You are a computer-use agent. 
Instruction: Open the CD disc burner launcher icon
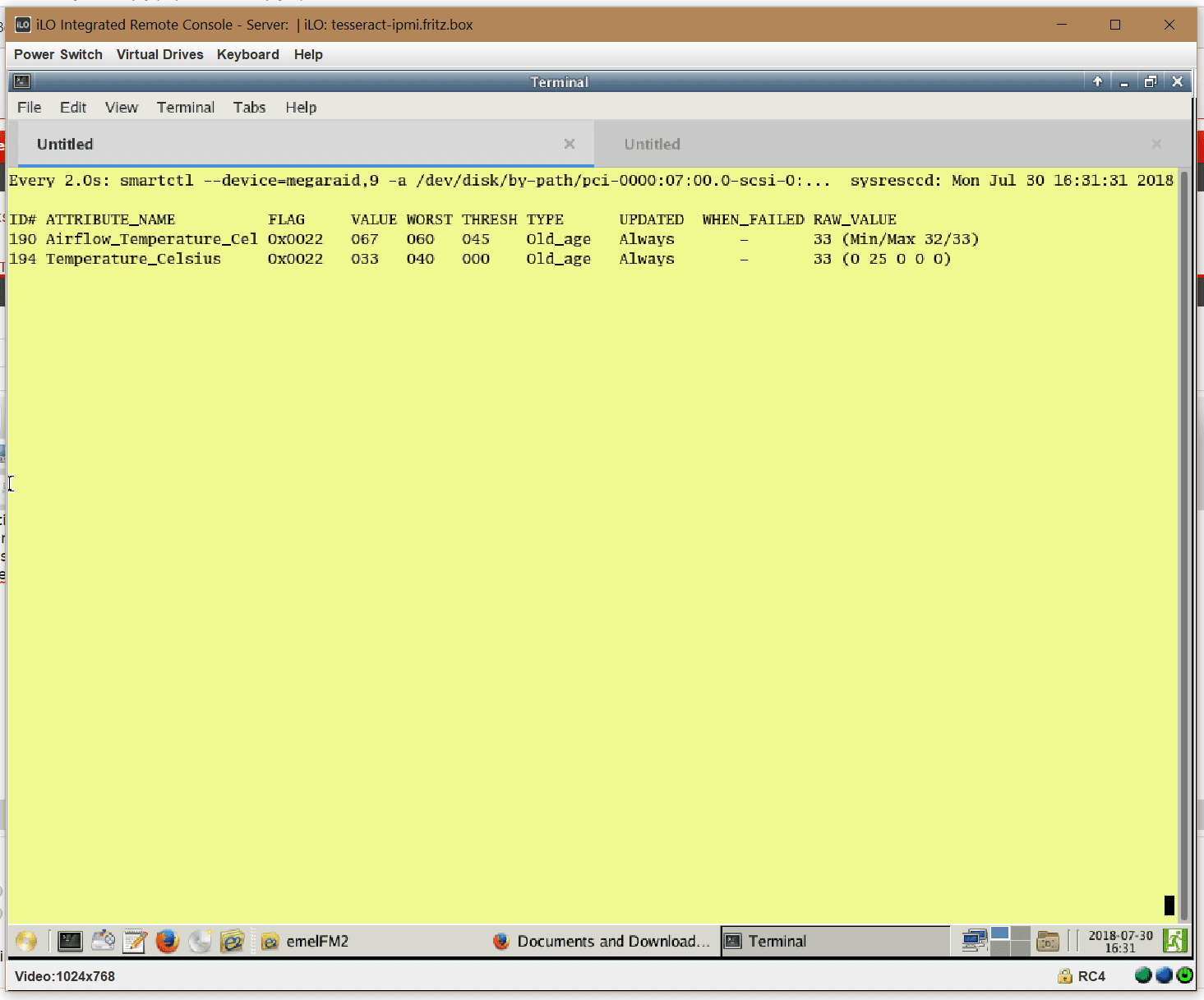click(200, 941)
